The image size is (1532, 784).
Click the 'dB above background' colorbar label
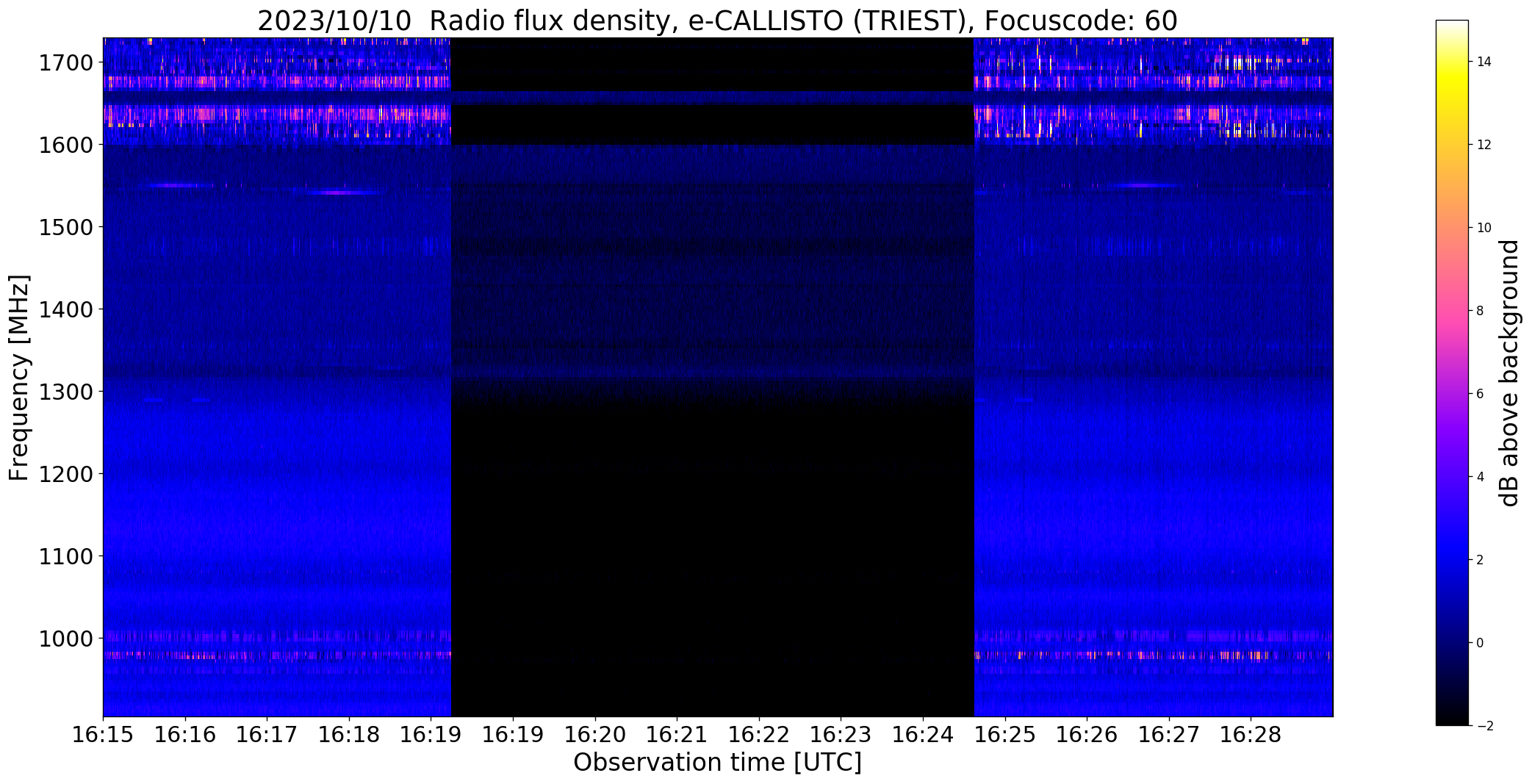[x=1509, y=373]
